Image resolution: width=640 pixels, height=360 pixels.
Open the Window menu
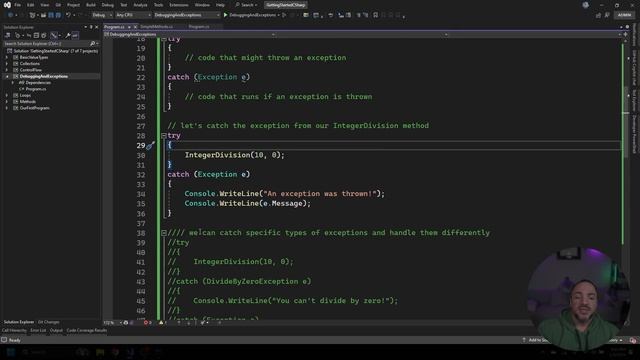[202, 5]
